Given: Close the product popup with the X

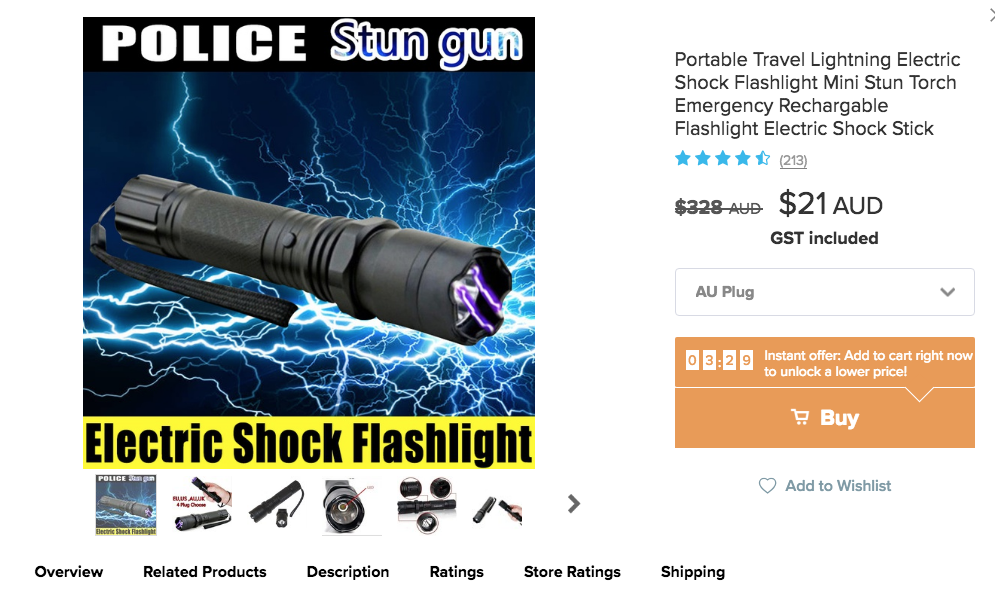Looking at the screenshot, I should point(992,14).
